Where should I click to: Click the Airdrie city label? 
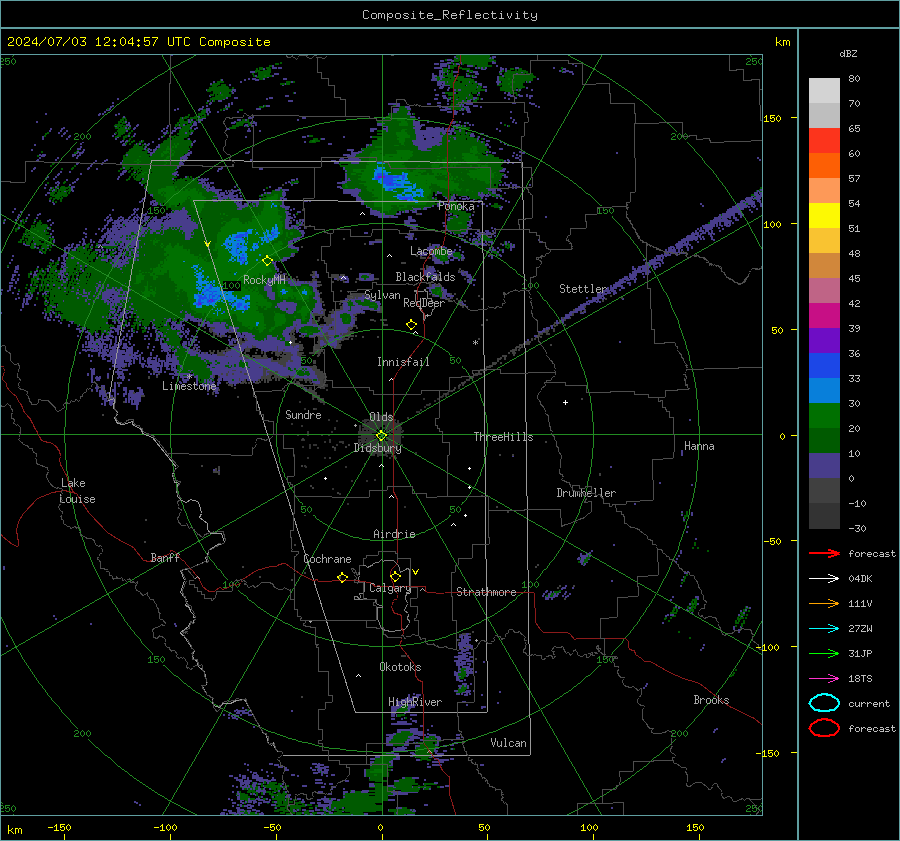[394, 534]
